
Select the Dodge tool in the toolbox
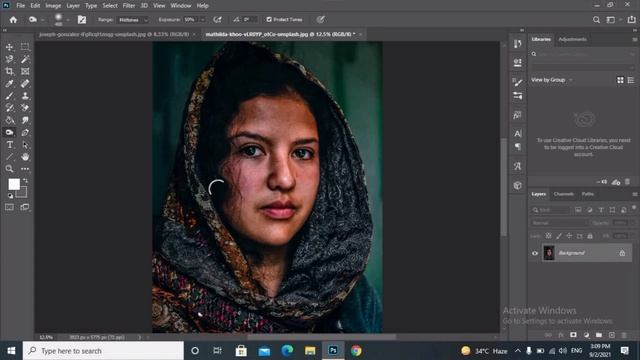click(9, 132)
